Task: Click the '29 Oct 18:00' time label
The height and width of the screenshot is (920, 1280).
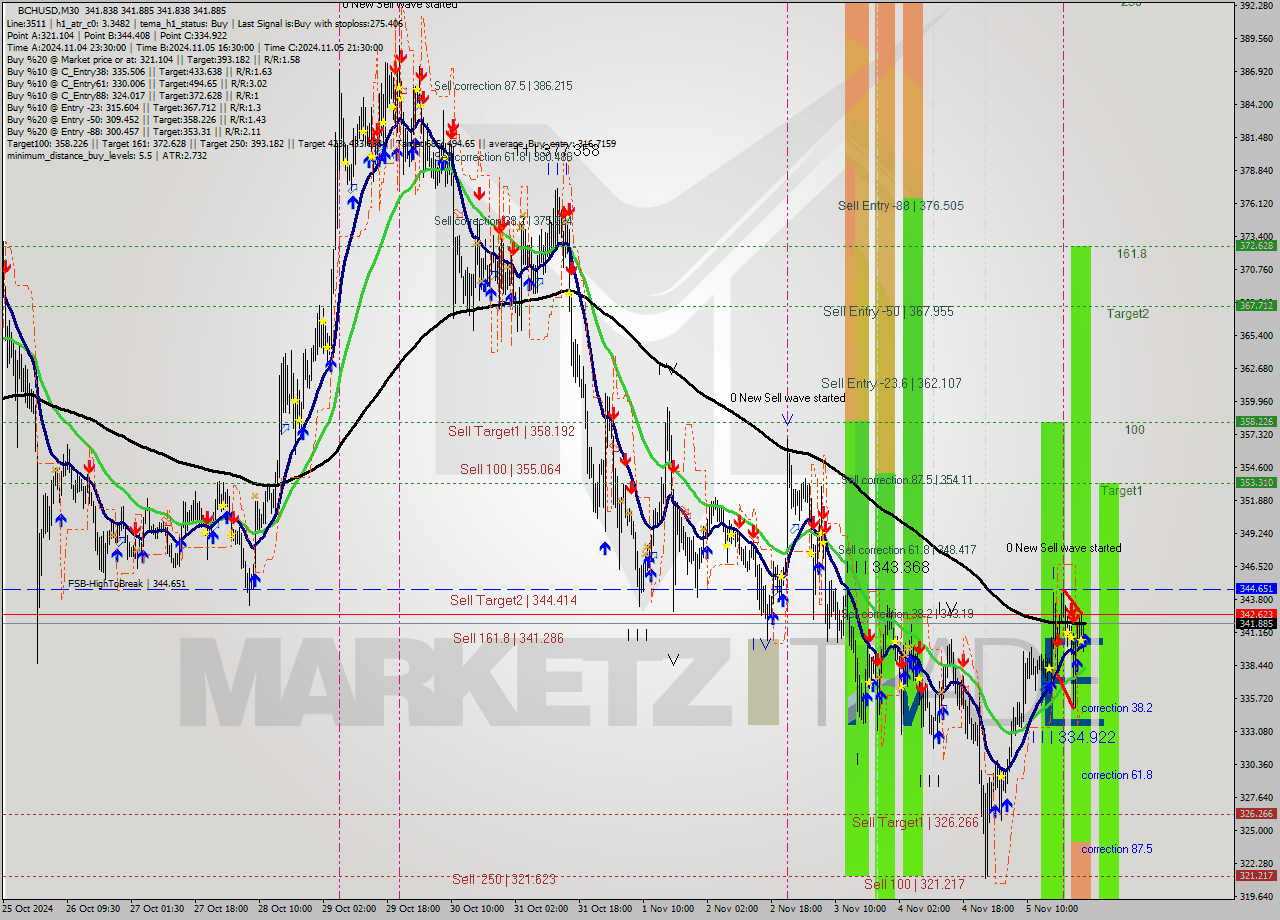Action: (x=412, y=909)
